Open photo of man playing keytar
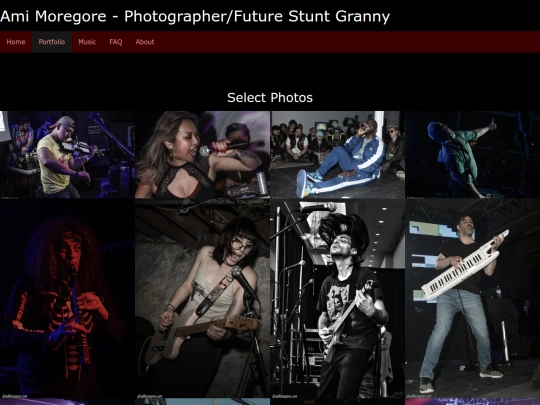 (472, 299)
